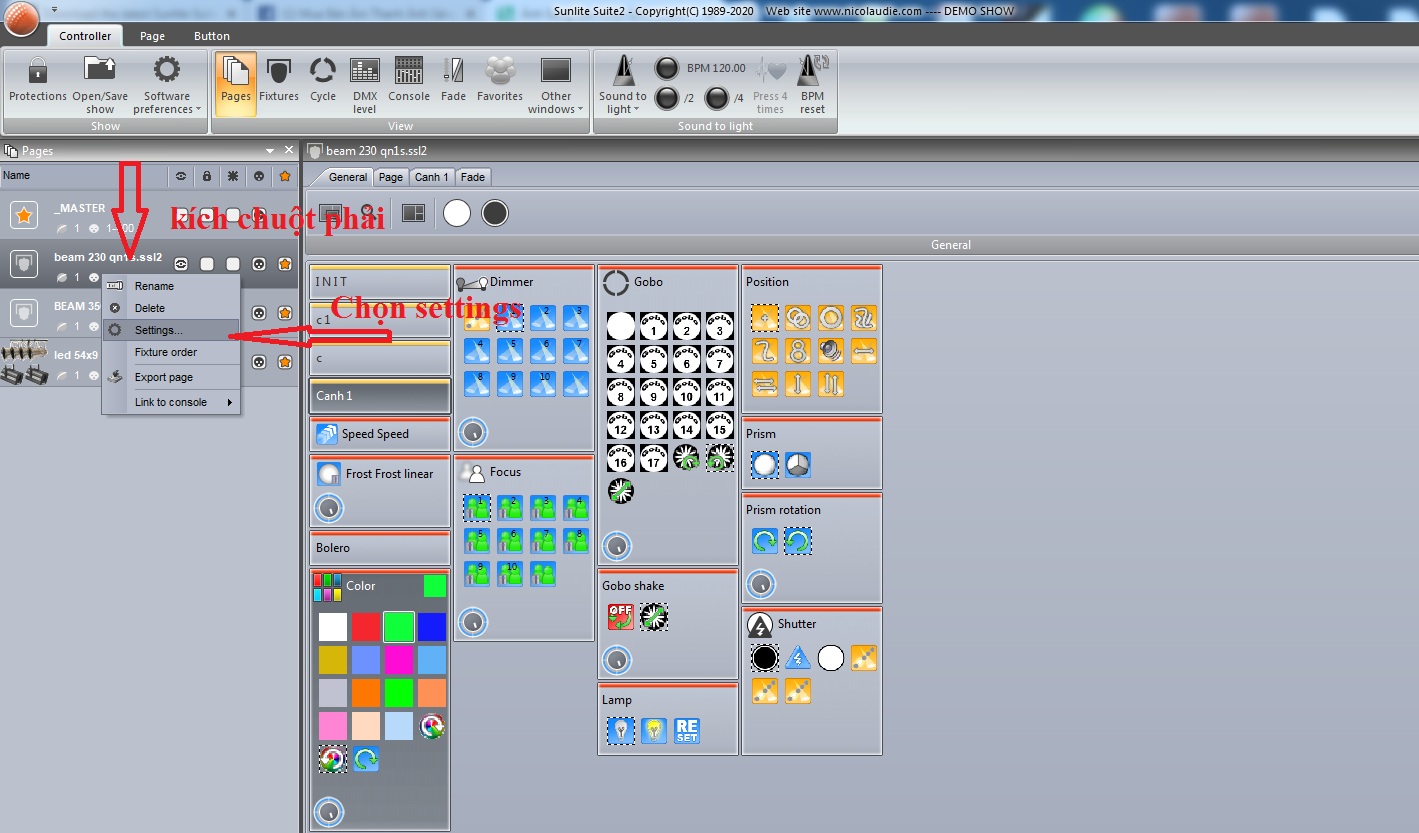
Task: Click the Lamp RESET icon
Action: click(687, 731)
